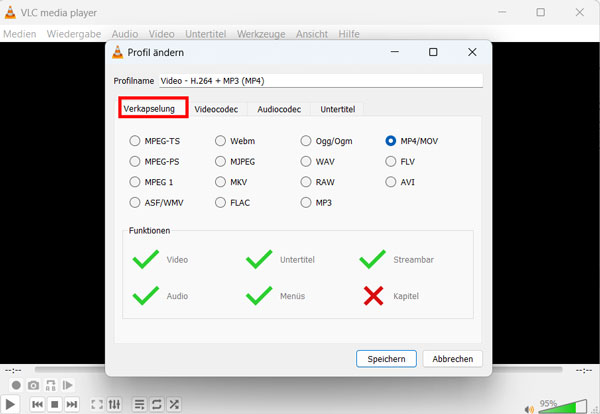Click the checkmark beside Untertitel in Funktionen

(x=259, y=259)
